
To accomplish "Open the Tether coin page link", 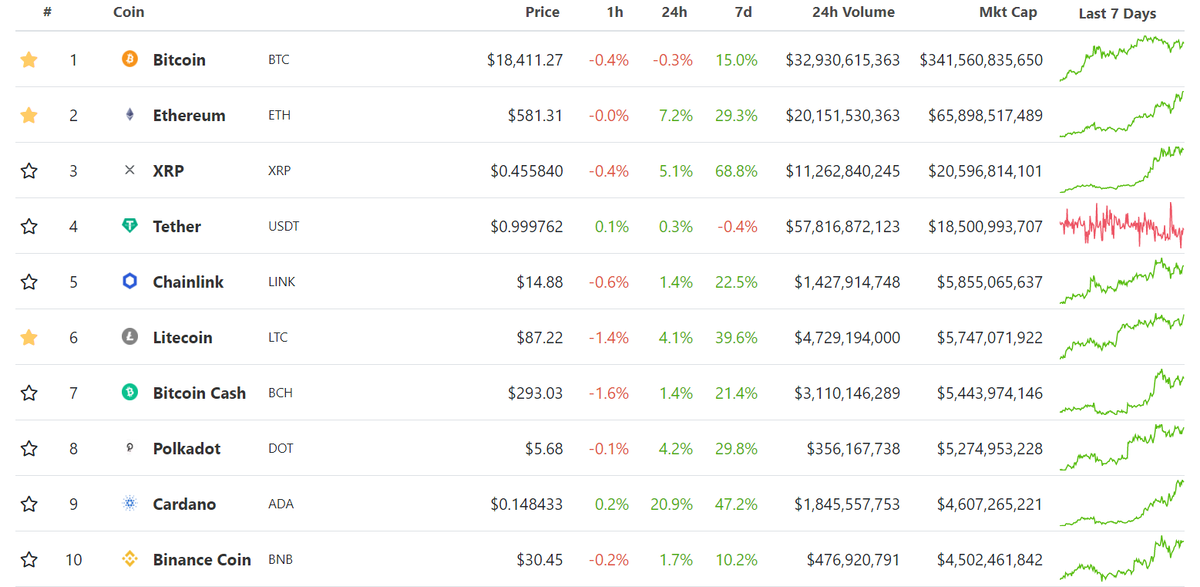I will tap(177, 226).
